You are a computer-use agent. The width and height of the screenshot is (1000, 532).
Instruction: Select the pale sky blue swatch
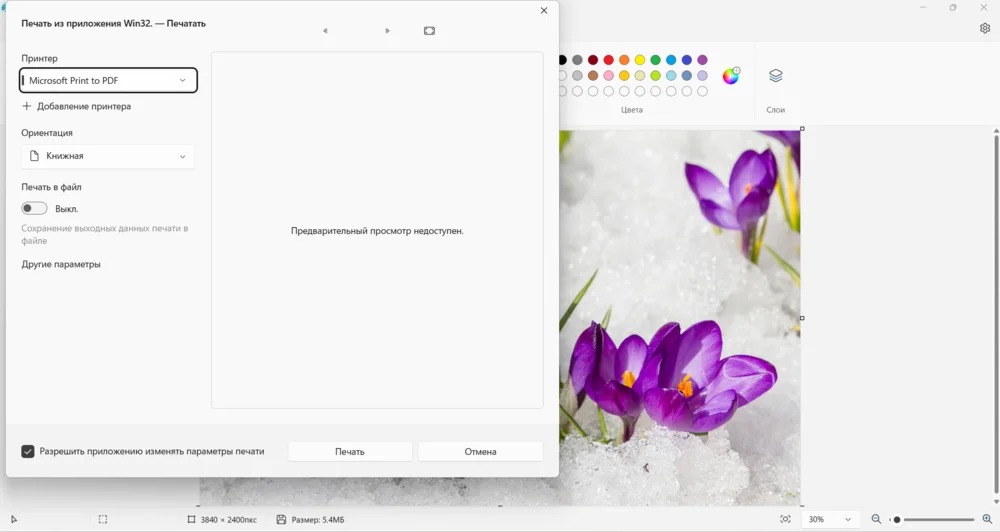671,75
